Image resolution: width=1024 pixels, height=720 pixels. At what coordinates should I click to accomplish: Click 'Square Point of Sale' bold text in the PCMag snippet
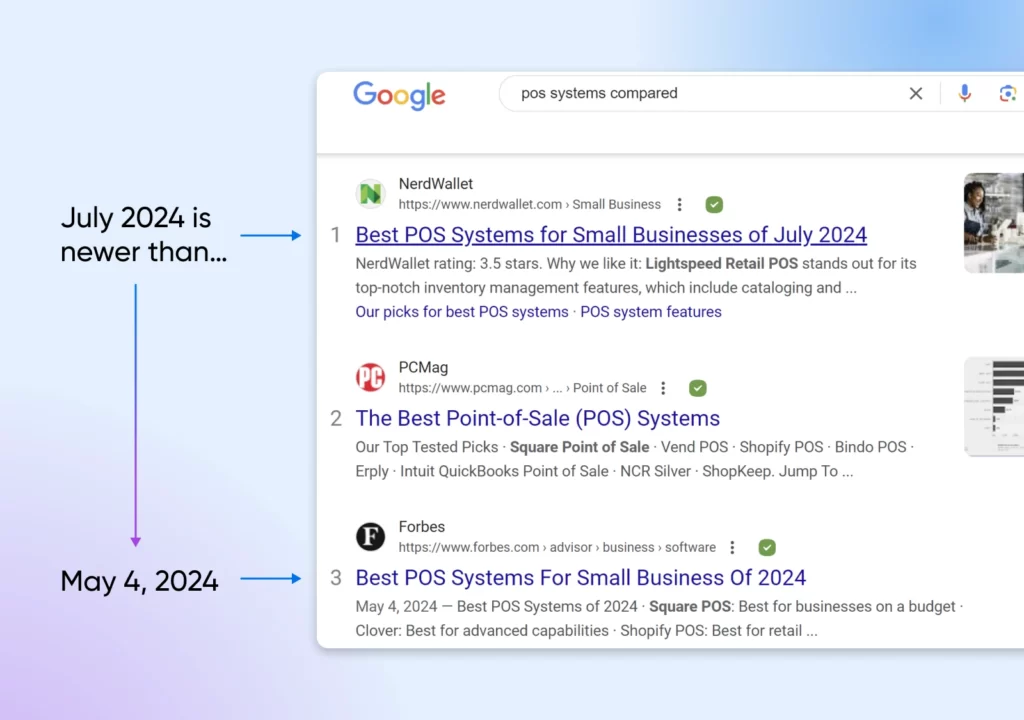[x=579, y=447]
